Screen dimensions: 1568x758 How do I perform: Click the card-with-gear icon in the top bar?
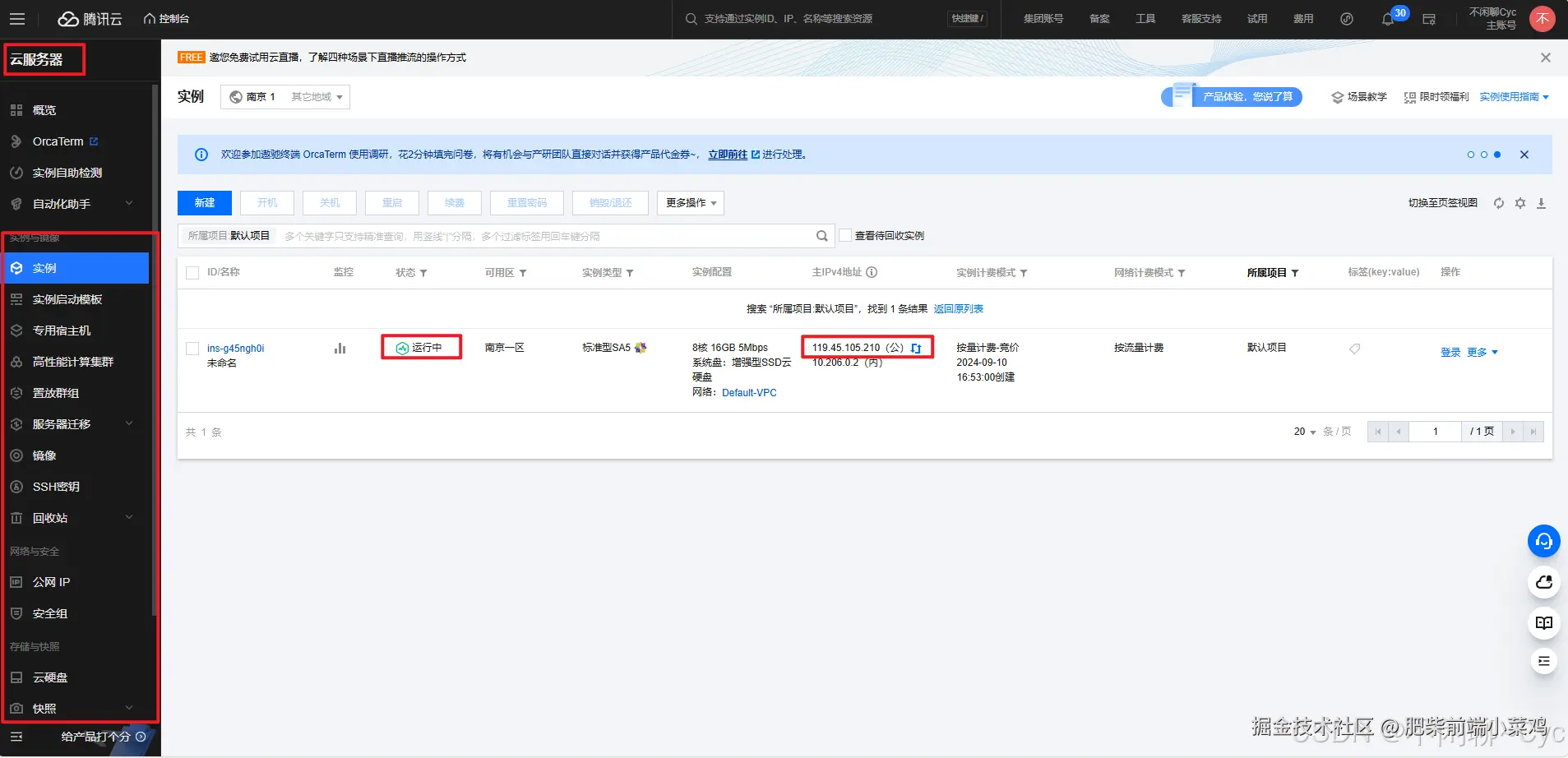[1429, 19]
